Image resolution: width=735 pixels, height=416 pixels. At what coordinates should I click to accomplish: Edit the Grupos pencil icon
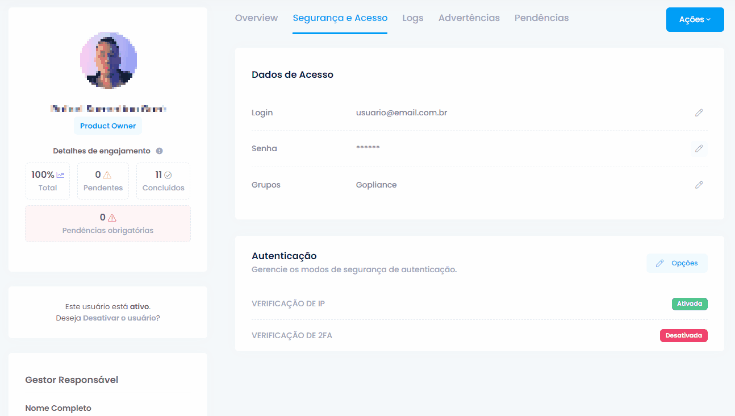(699, 185)
